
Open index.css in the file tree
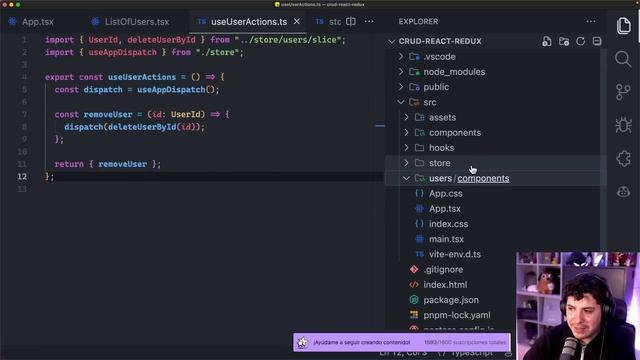tap(448, 224)
